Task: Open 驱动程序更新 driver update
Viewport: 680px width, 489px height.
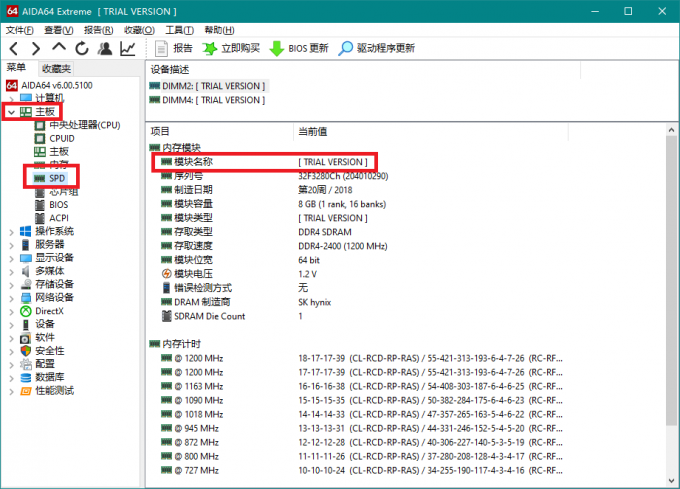Action: 376,48
